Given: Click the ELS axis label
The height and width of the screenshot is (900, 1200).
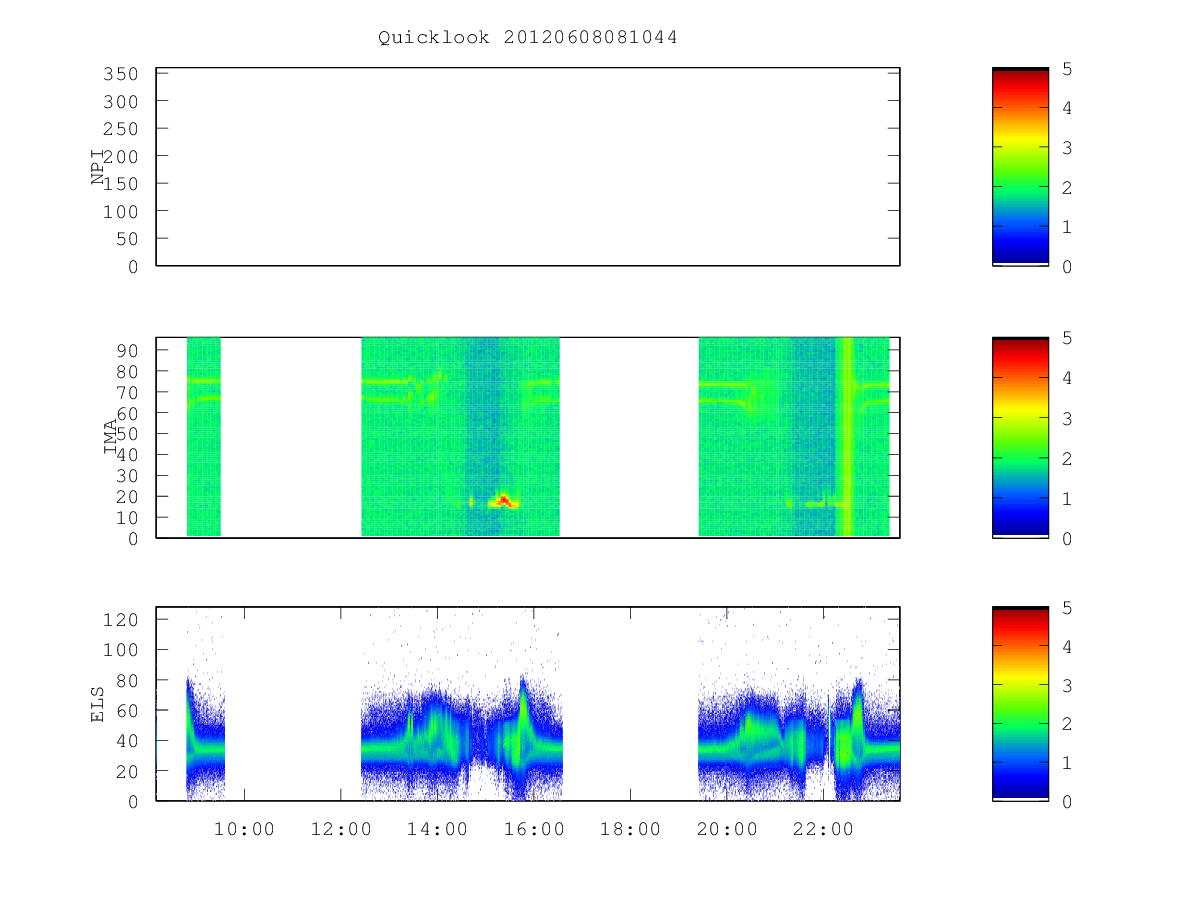Looking at the screenshot, I should coord(98,704).
